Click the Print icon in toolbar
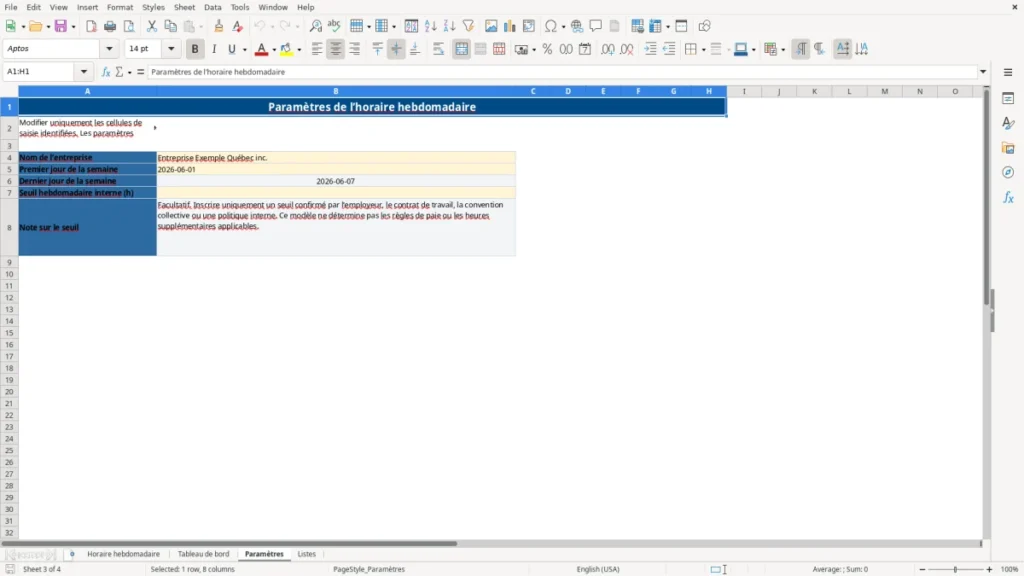 [x=110, y=26]
